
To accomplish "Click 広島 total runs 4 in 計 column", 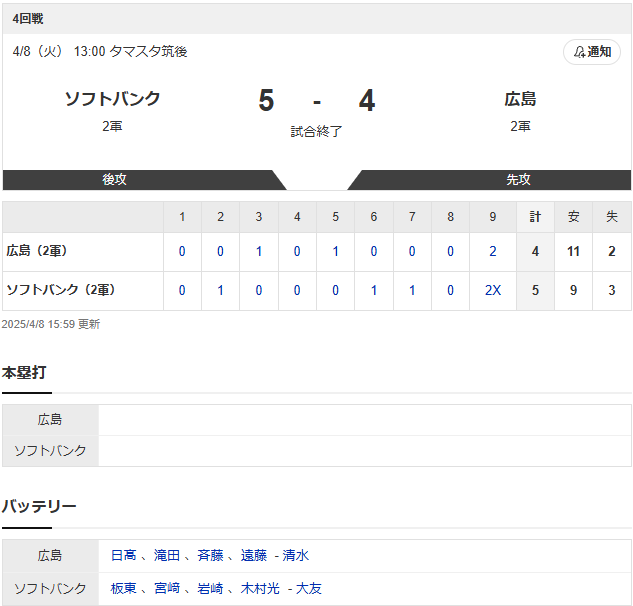I will (535, 252).
